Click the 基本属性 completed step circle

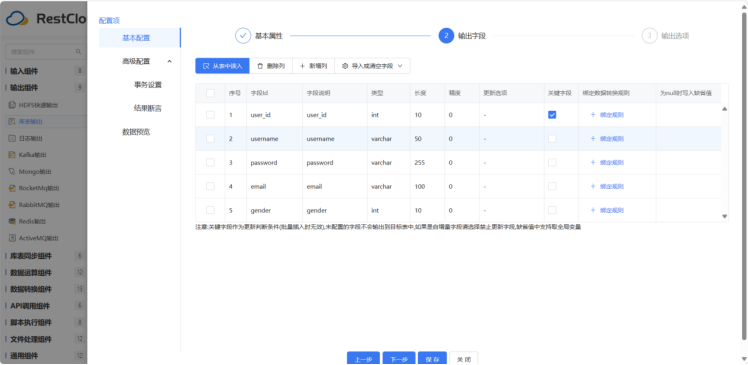point(243,36)
